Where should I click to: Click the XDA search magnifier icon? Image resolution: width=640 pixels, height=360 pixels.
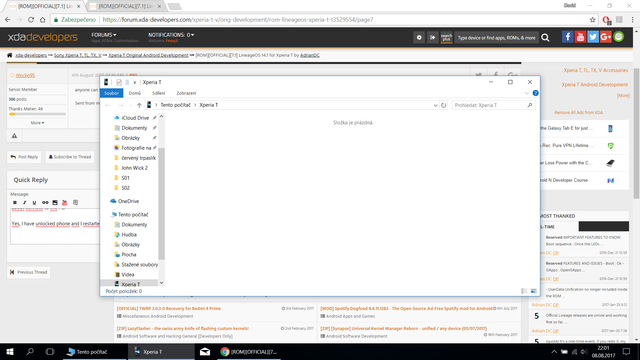(545, 38)
